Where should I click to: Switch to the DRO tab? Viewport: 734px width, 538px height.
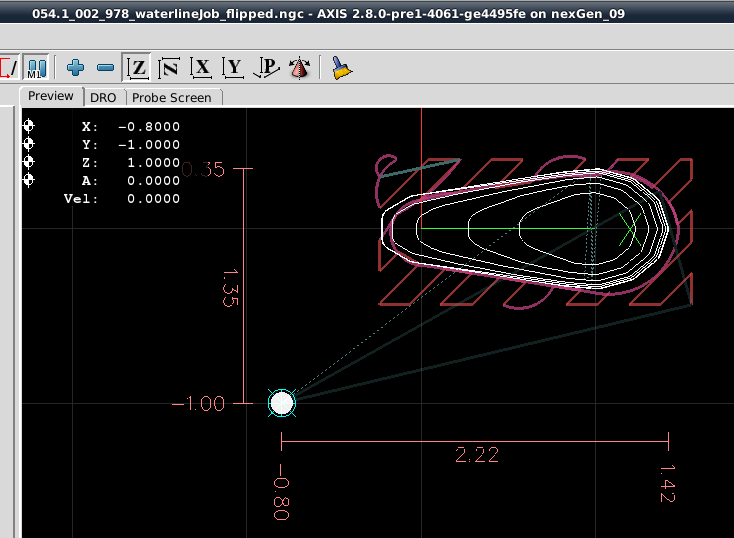[x=103, y=97]
